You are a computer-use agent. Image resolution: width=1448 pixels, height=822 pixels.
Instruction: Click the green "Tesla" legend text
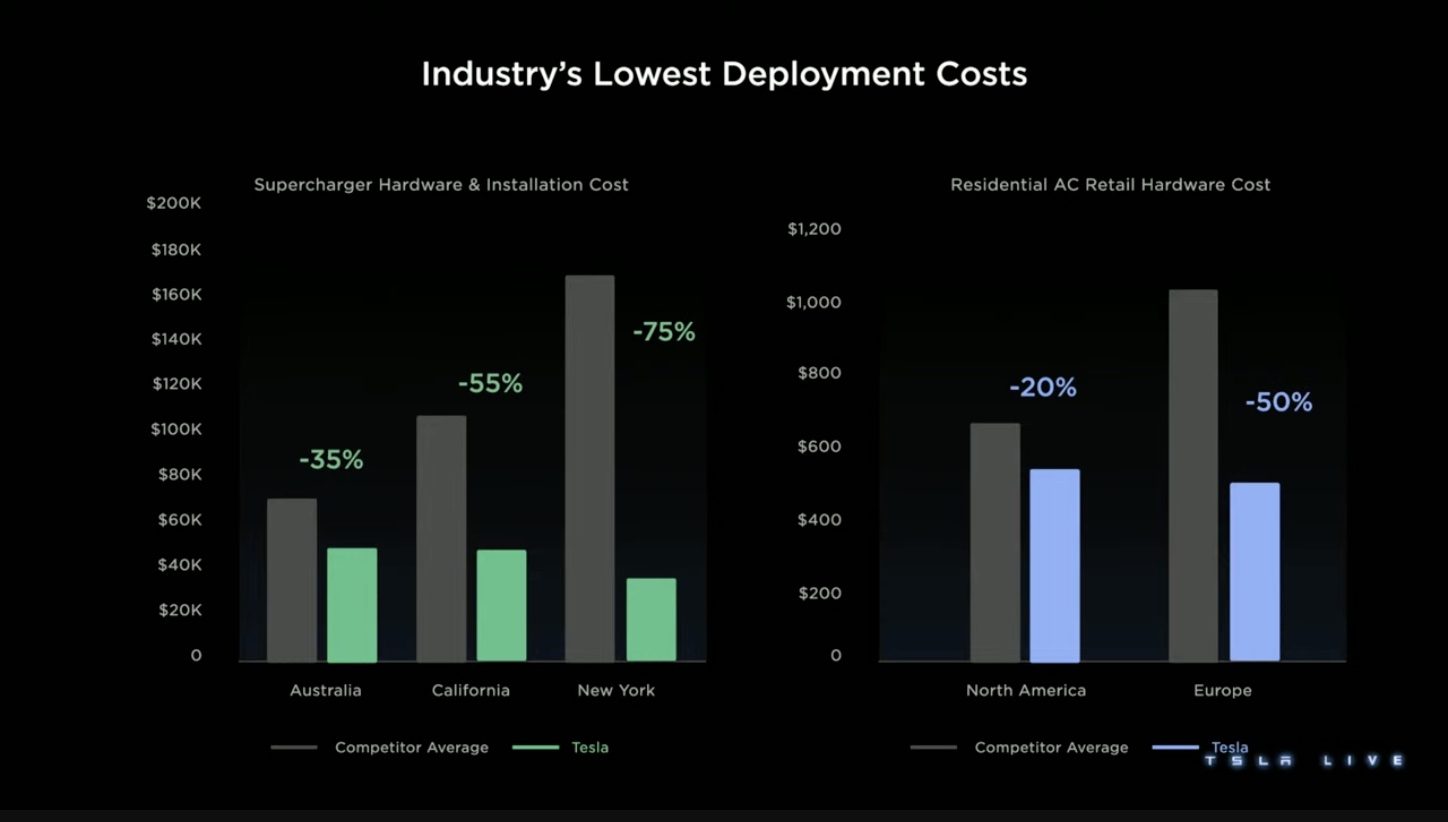590,748
